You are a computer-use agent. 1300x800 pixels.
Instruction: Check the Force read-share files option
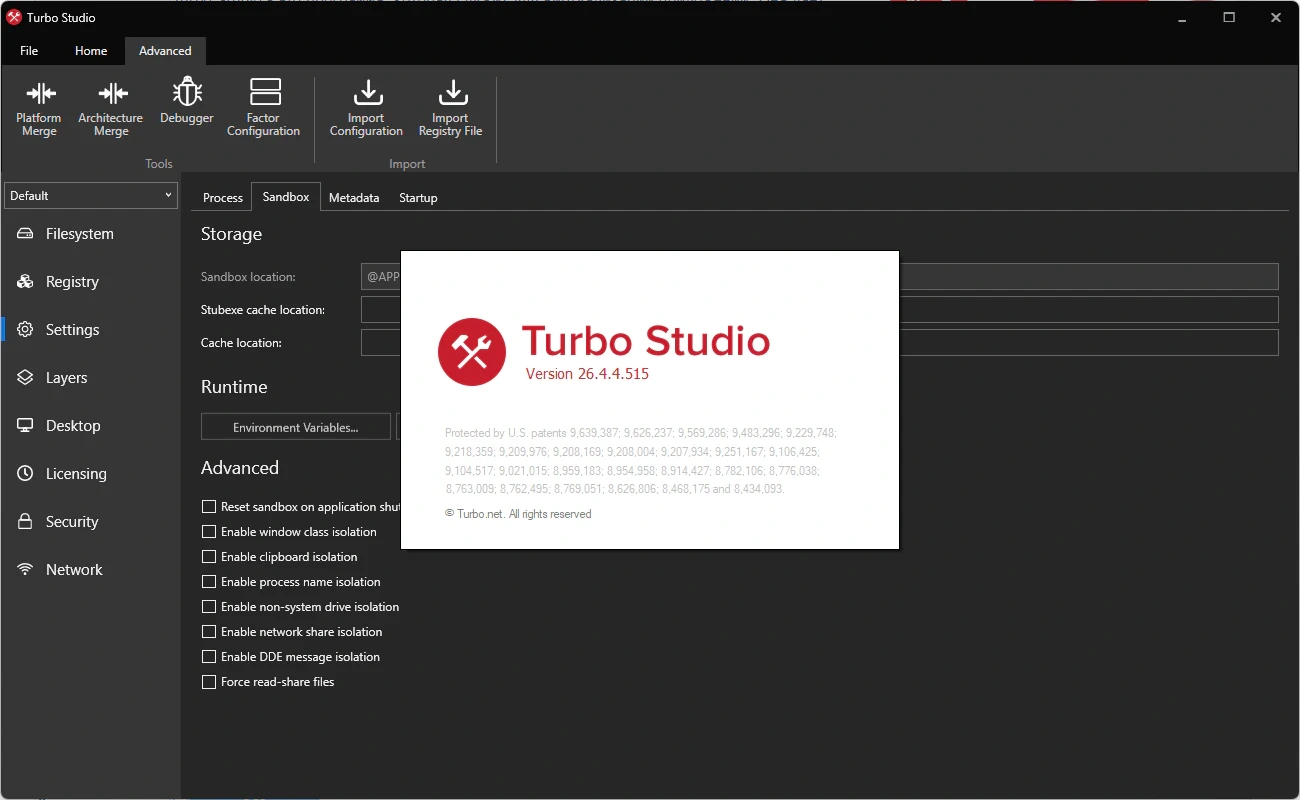209,682
